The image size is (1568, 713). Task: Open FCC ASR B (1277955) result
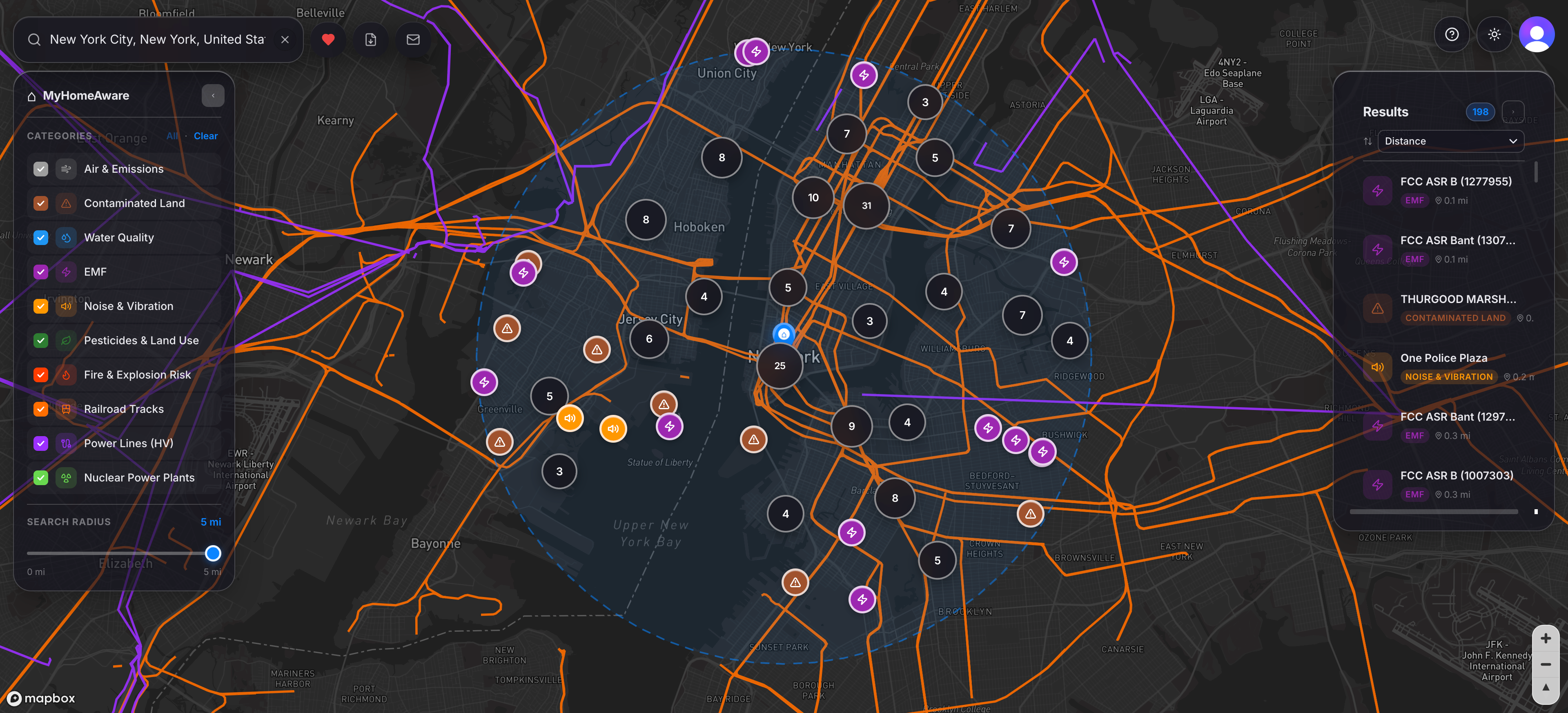pos(1444,191)
